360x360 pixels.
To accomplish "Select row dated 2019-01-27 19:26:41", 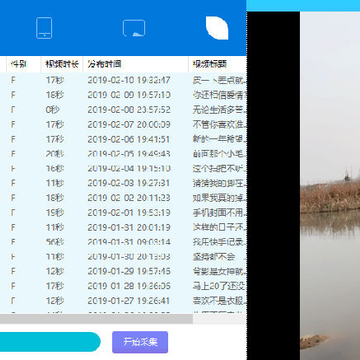I will coord(123,301).
